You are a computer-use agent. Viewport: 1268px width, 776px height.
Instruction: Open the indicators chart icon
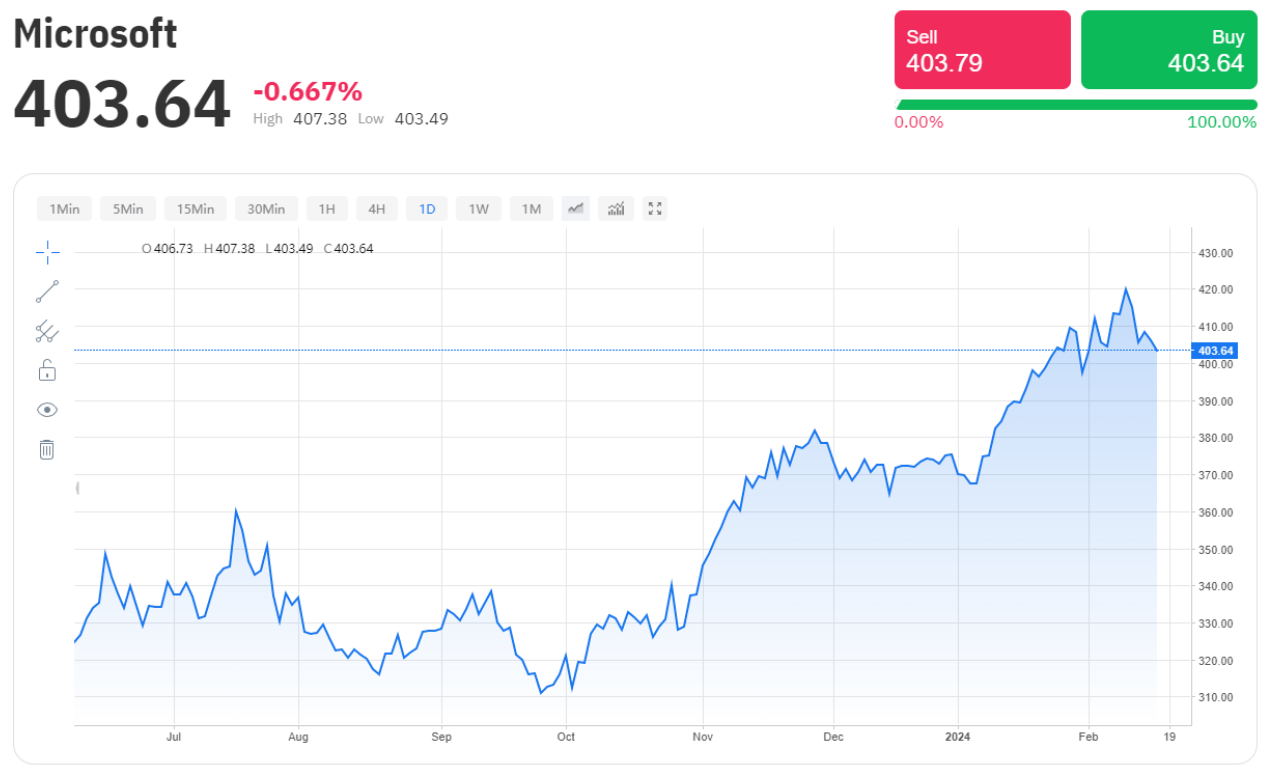(616, 209)
